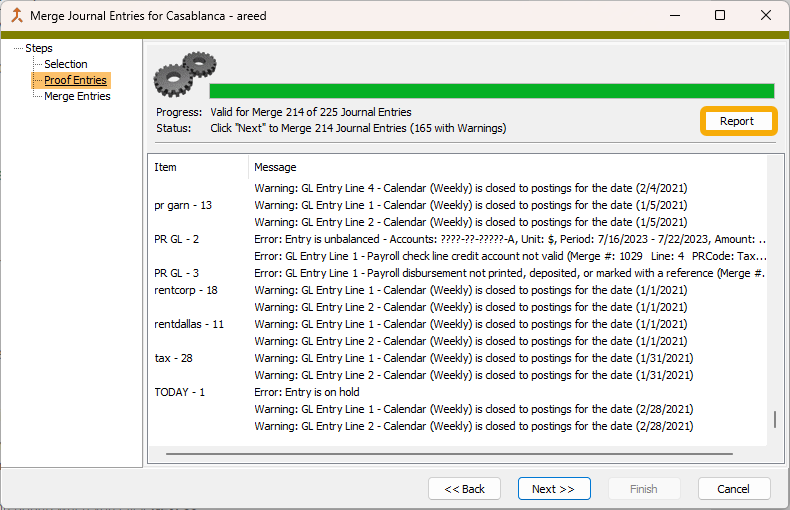790x510 pixels.
Task: Maximize the Merge Journal Entries window
Action: point(720,15)
